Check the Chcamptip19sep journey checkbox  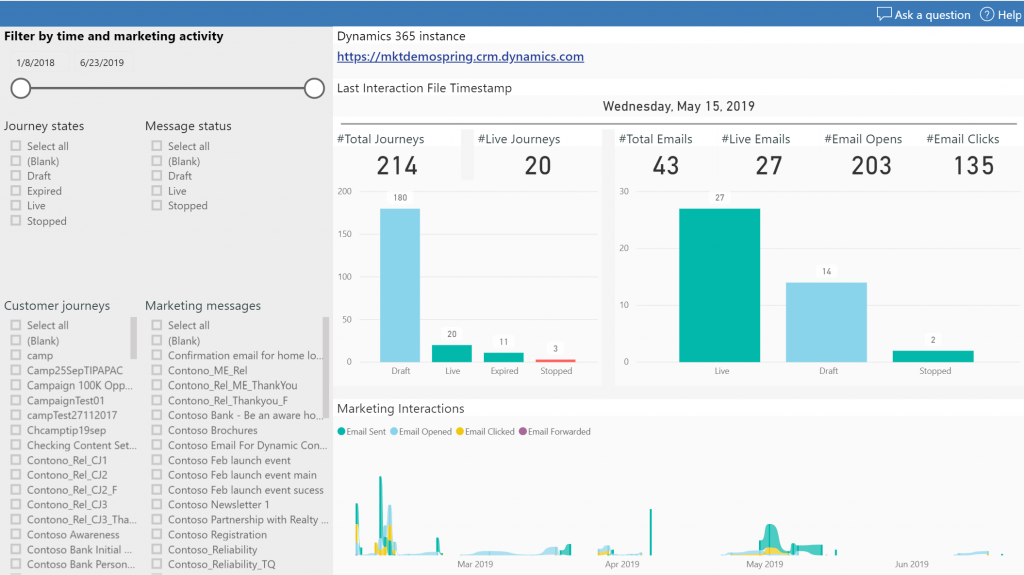click(x=16, y=430)
